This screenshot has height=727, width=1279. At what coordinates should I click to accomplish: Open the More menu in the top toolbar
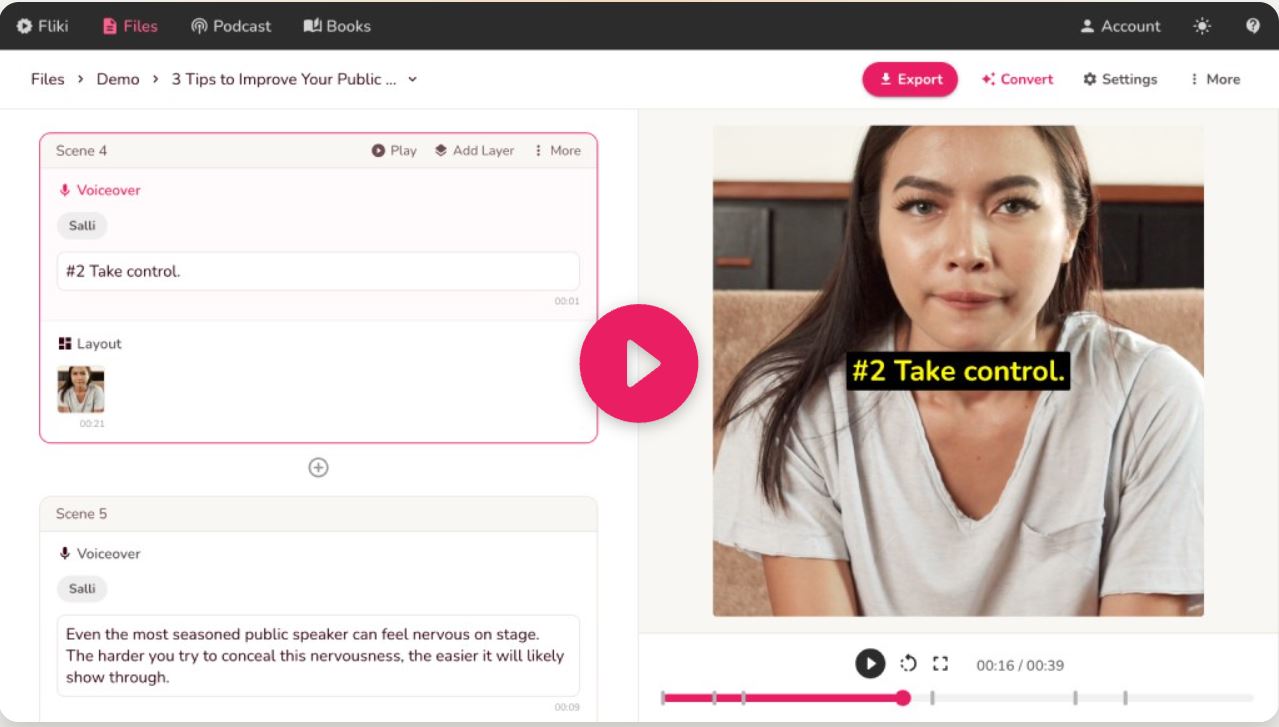[x=1215, y=79]
